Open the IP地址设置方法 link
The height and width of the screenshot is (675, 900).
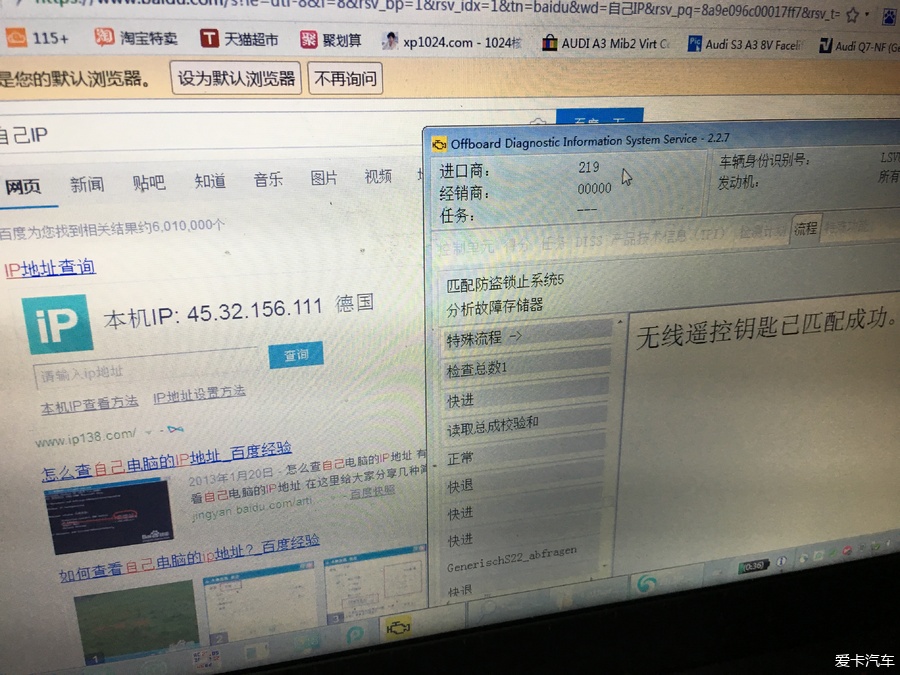[199, 394]
